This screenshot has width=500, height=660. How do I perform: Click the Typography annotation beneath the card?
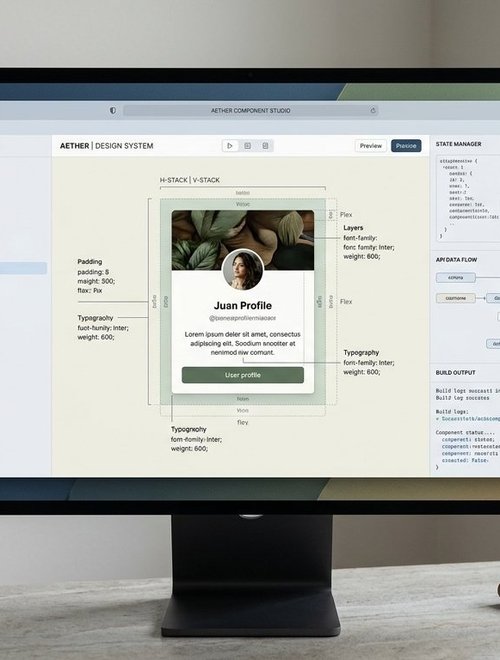coord(189,429)
